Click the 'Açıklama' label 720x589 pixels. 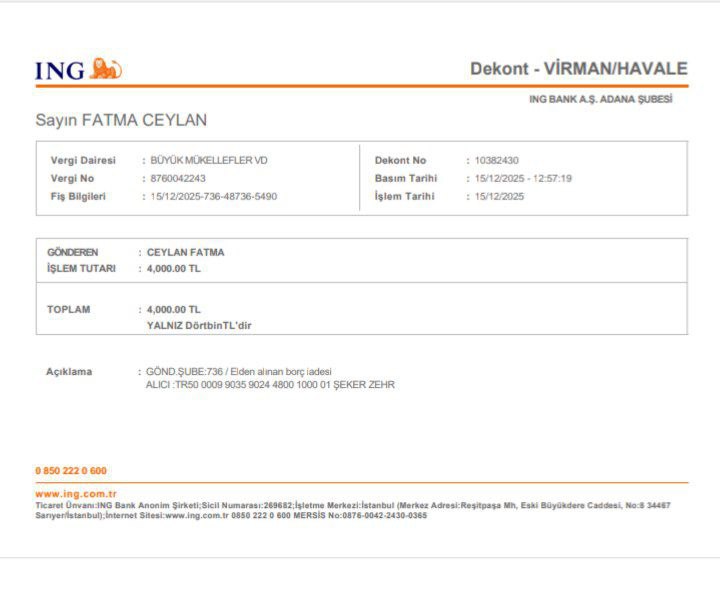coord(69,372)
